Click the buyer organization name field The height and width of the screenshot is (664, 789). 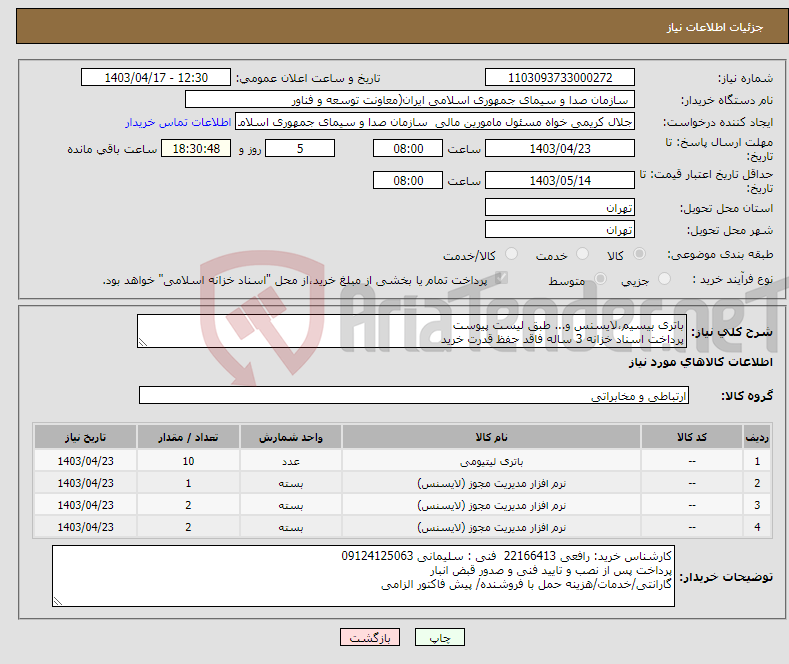click(x=410, y=100)
